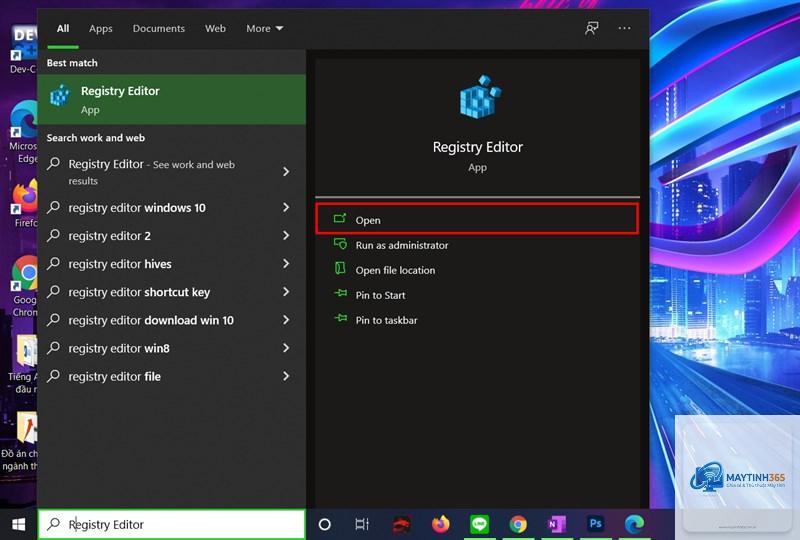Open Google Chrome from the taskbar
The width and height of the screenshot is (800, 540).
pos(518,524)
